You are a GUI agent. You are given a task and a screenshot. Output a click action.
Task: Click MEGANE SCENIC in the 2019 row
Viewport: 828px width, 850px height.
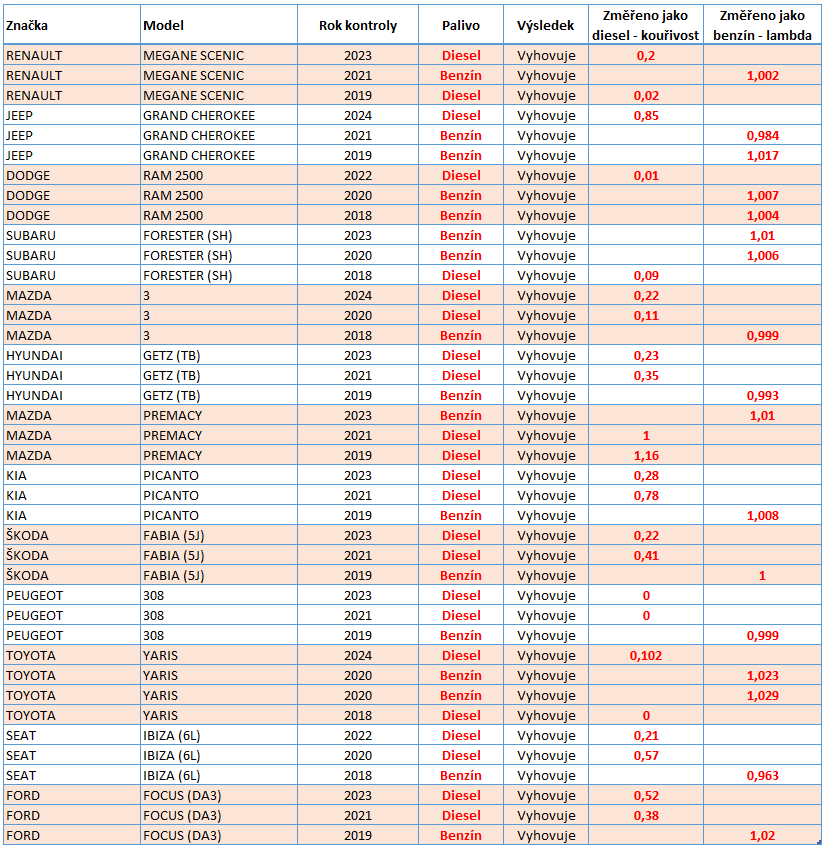click(194, 95)
